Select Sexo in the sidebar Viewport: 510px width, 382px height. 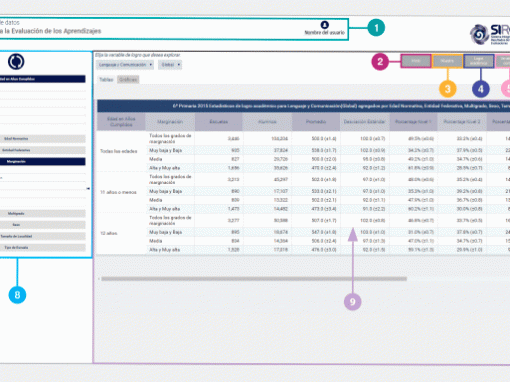pos(43,225)
